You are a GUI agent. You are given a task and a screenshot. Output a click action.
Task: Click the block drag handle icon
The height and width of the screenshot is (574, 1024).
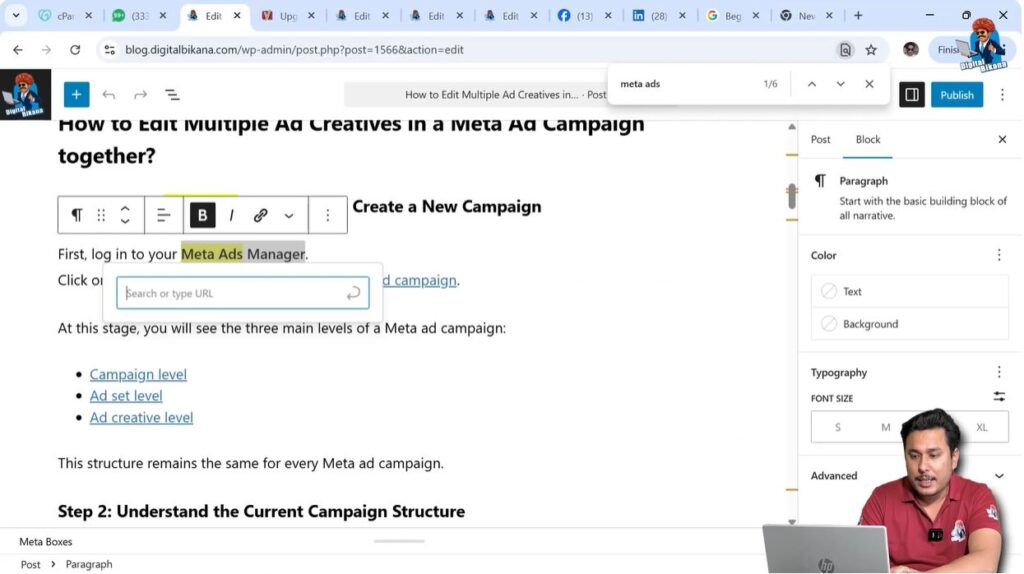pyautogui.click(x=101, y=215)
